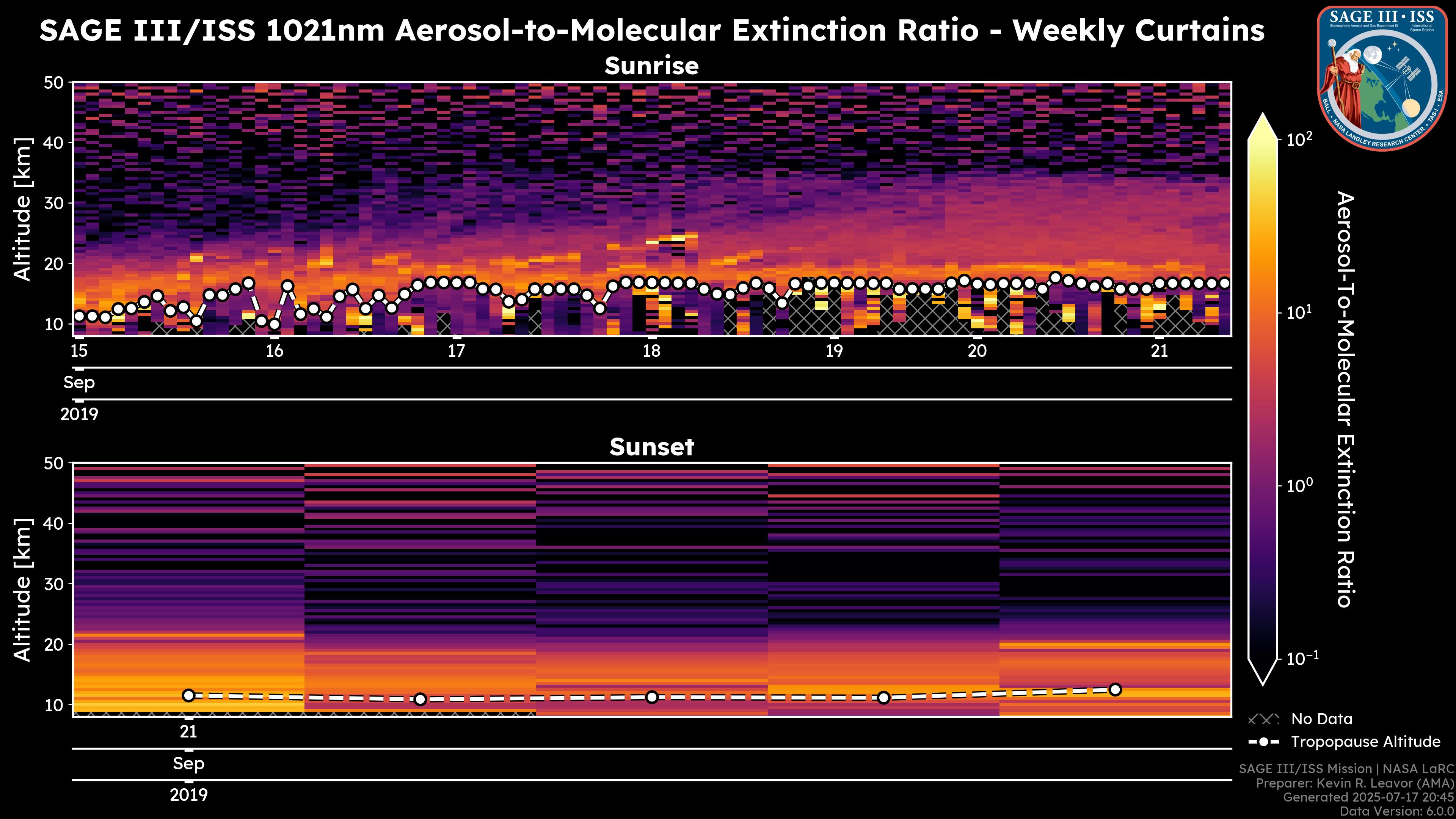Viewport: 1456px width, 819px height.
Task: Click the first Sunset tropopause marker
Action: point(189,695)
